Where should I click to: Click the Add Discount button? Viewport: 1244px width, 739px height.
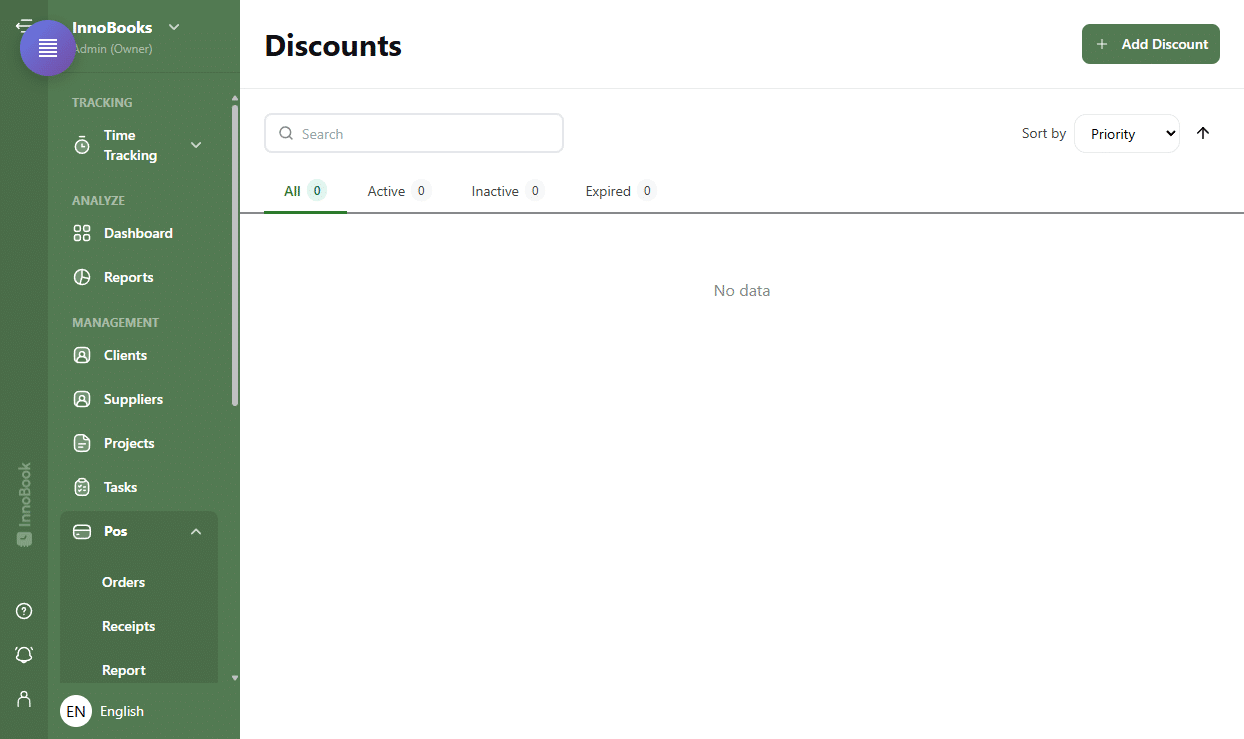tap(1151, 44)
